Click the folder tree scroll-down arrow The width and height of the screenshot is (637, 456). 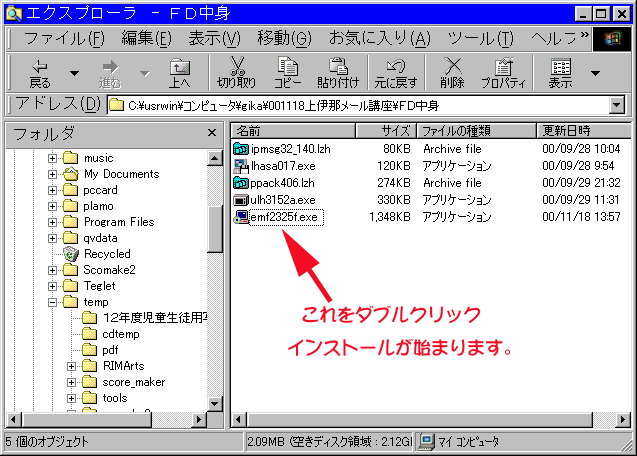(214, 404)
